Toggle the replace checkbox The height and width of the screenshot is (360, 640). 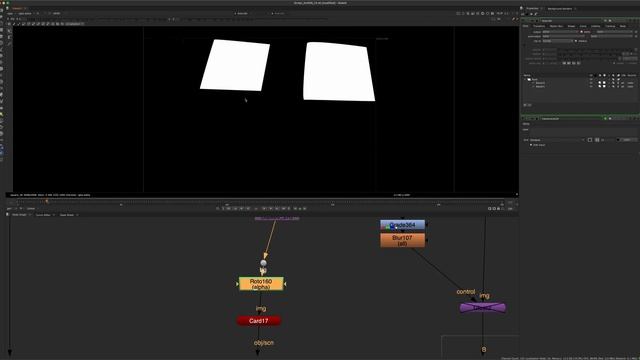click(576, 41)
